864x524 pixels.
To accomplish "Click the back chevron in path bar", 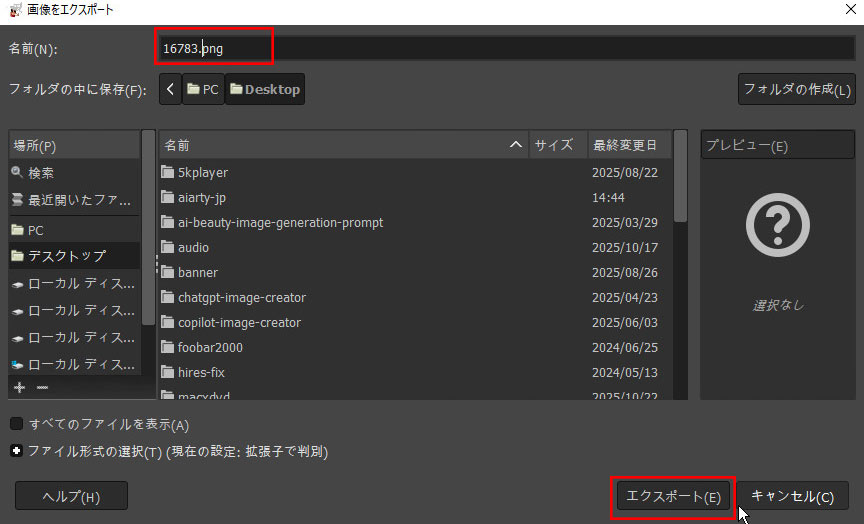I will point(170,89).
